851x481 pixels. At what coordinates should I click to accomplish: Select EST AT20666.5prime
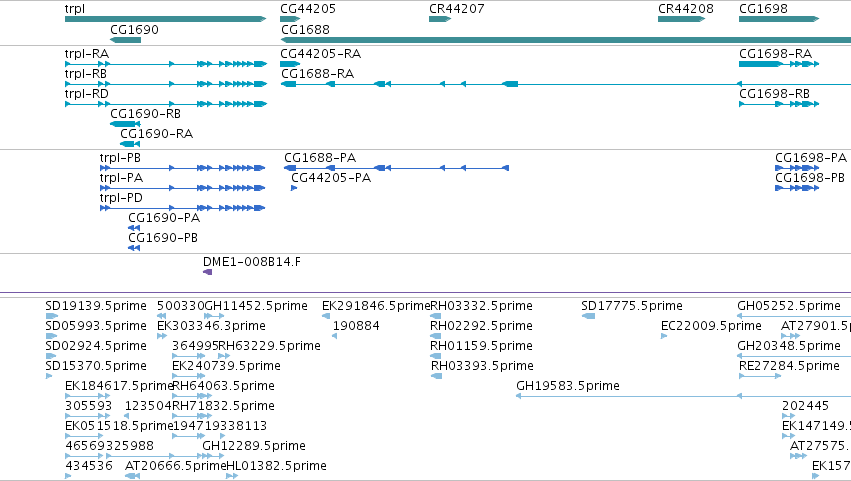pos(132,476)
